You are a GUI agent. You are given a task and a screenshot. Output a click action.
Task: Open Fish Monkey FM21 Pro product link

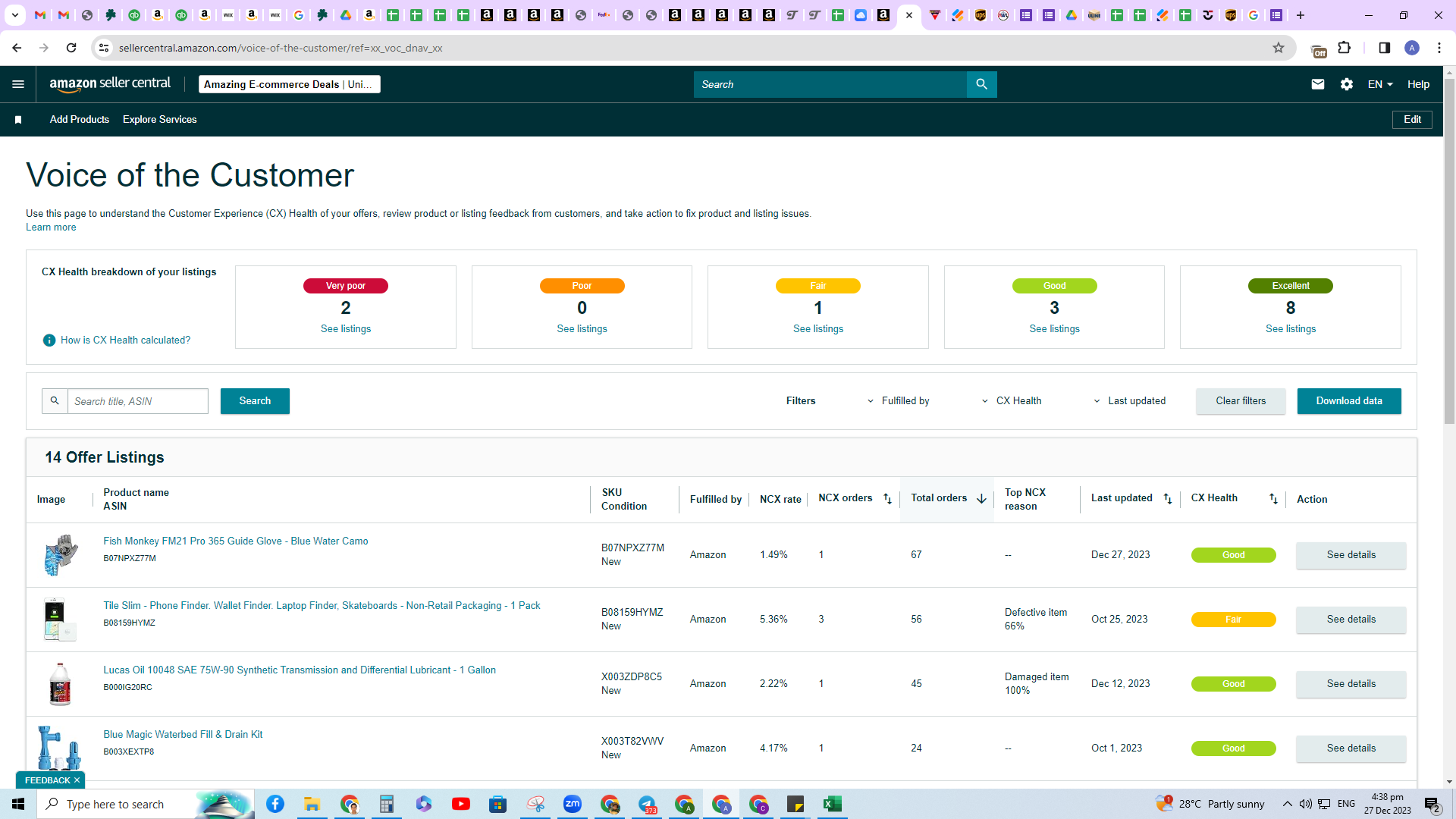pos(236,541)
